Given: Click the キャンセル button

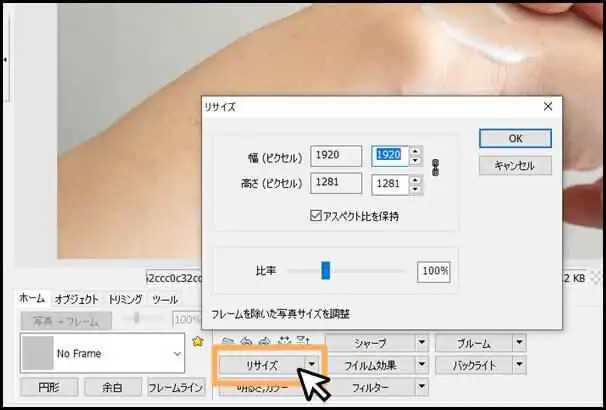Looking at the screenshot, I should click(x=515, y=166).
